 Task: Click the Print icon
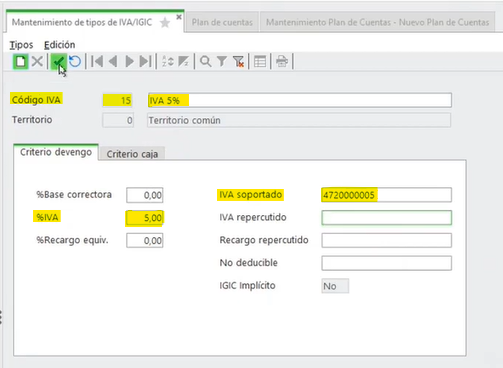pos(282,61)
